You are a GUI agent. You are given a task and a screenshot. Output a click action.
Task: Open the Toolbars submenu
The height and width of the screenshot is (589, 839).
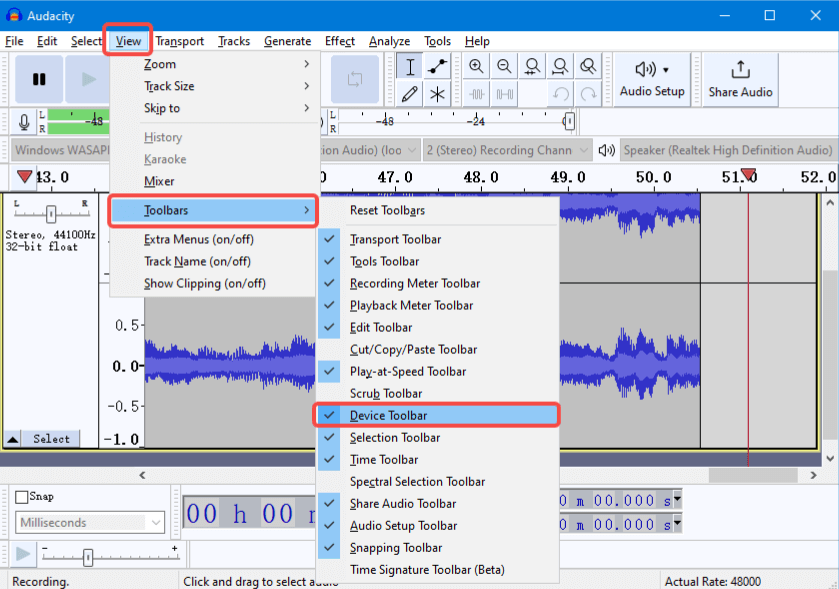[215, 210]
